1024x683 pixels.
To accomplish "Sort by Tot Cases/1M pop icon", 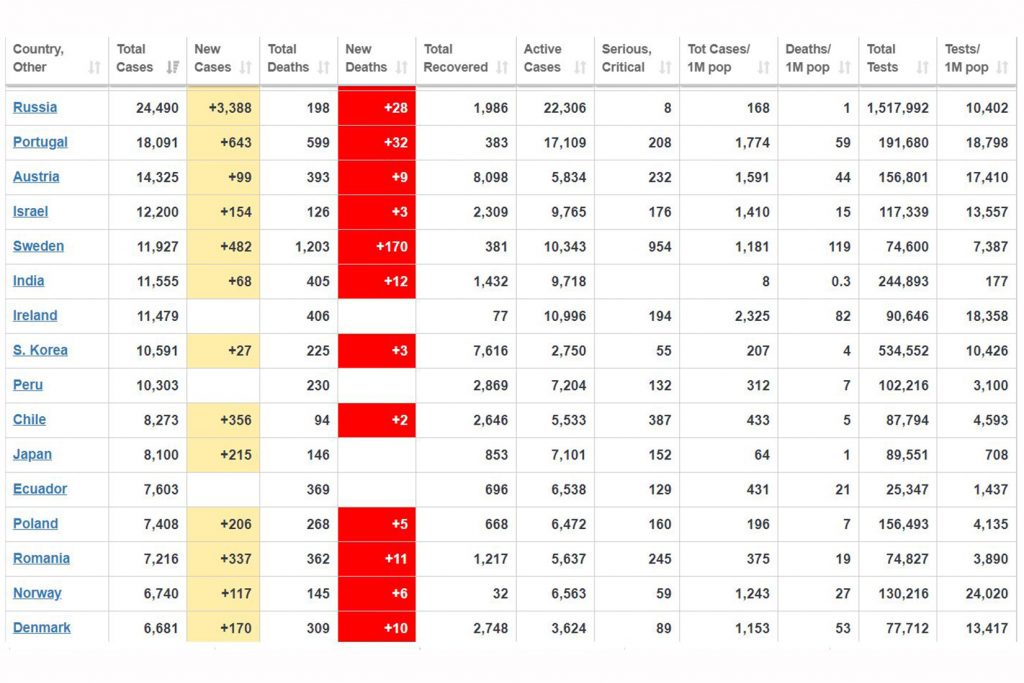I will 763,67.
